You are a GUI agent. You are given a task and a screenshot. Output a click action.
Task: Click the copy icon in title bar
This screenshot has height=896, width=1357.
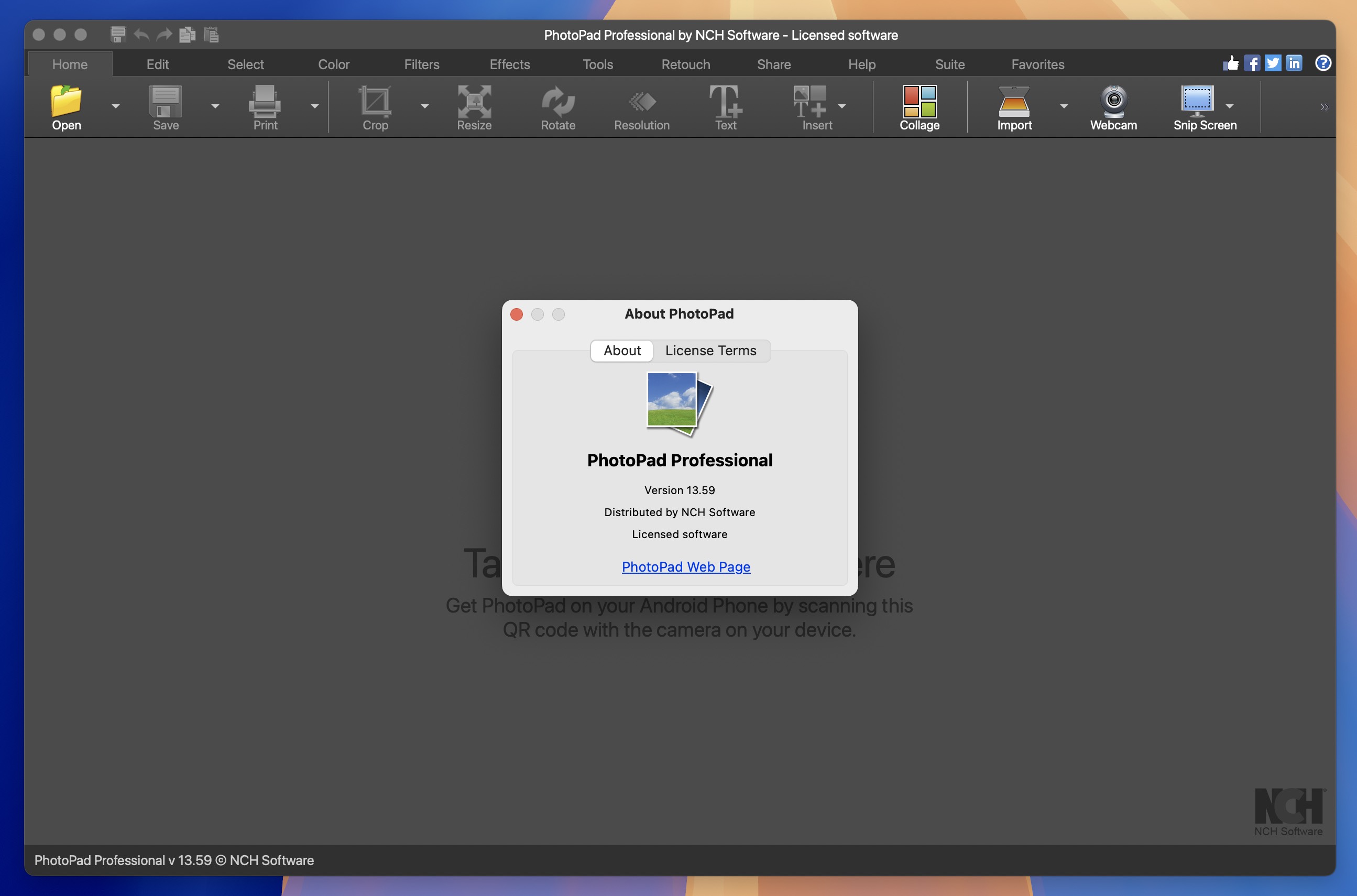tap(188, 34)
